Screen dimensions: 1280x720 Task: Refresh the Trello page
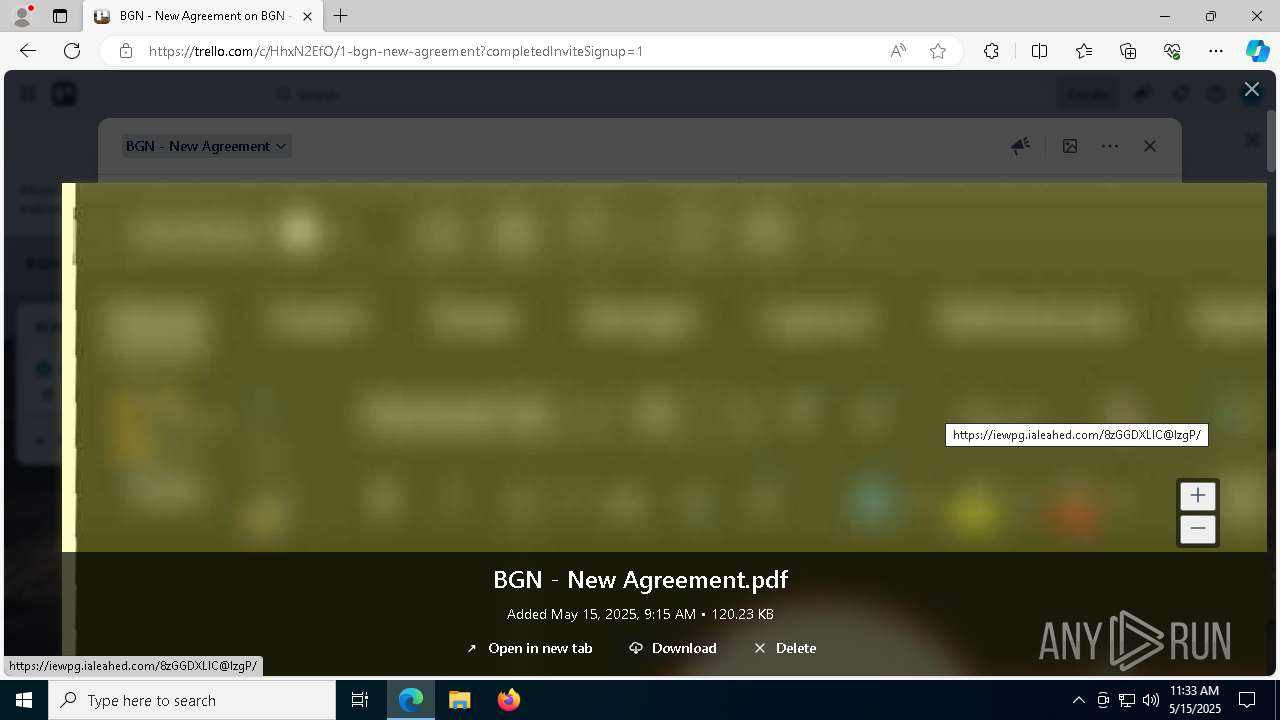(x=72, y=51)
